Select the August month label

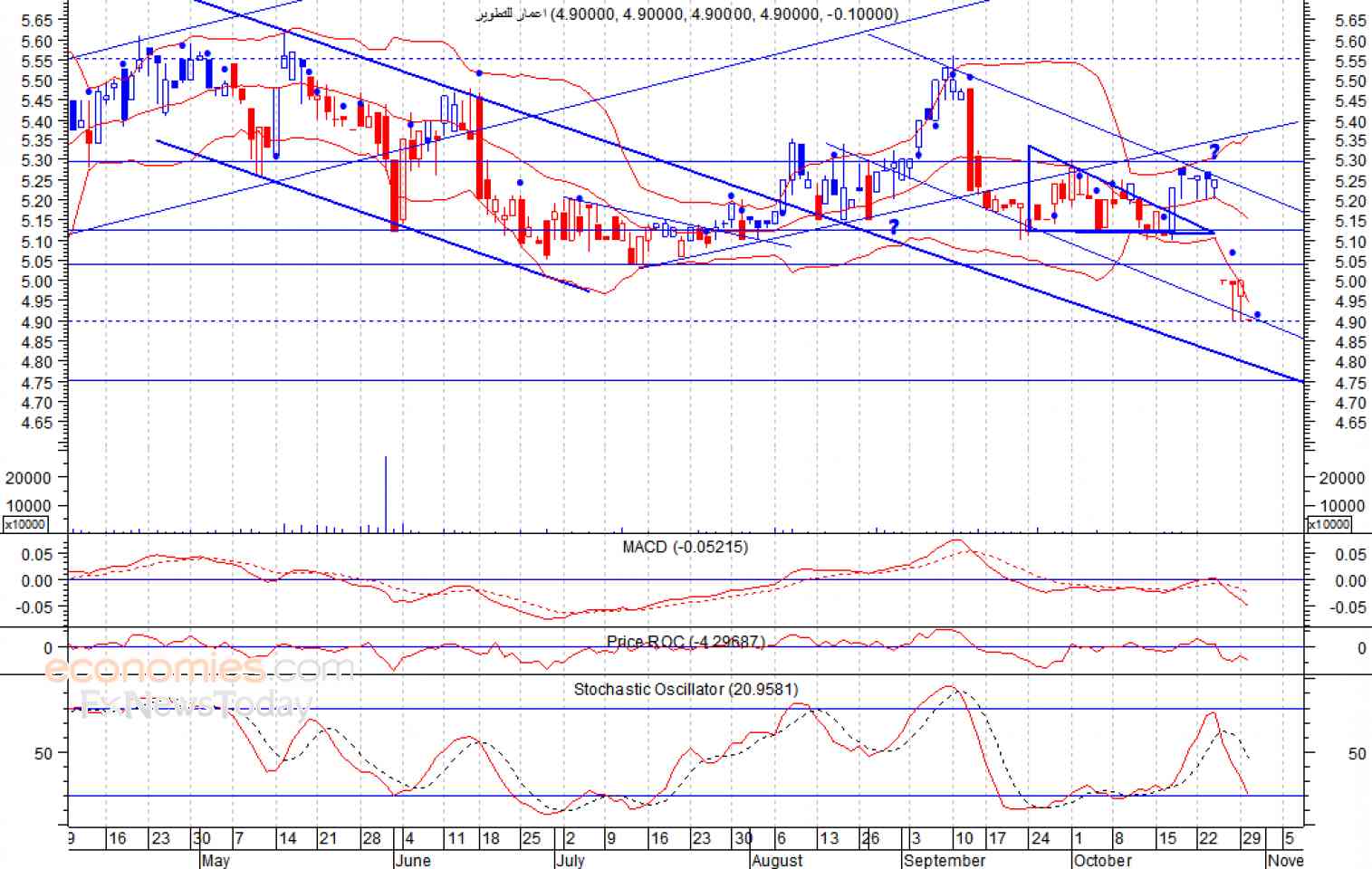777,859
